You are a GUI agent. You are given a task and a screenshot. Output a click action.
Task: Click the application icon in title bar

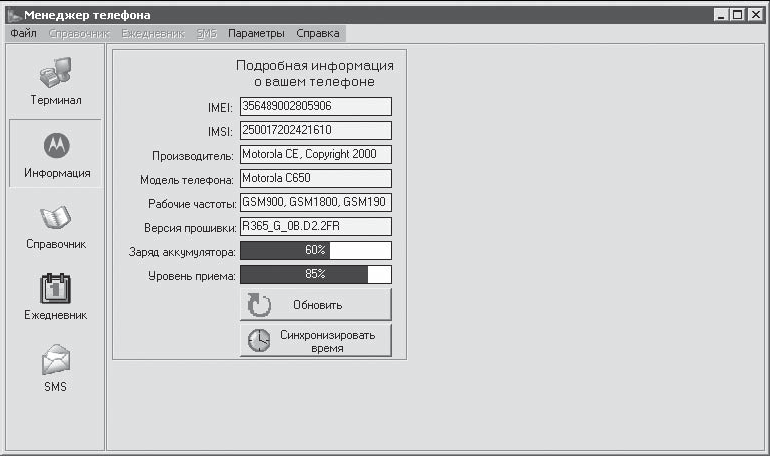[15, 15]
